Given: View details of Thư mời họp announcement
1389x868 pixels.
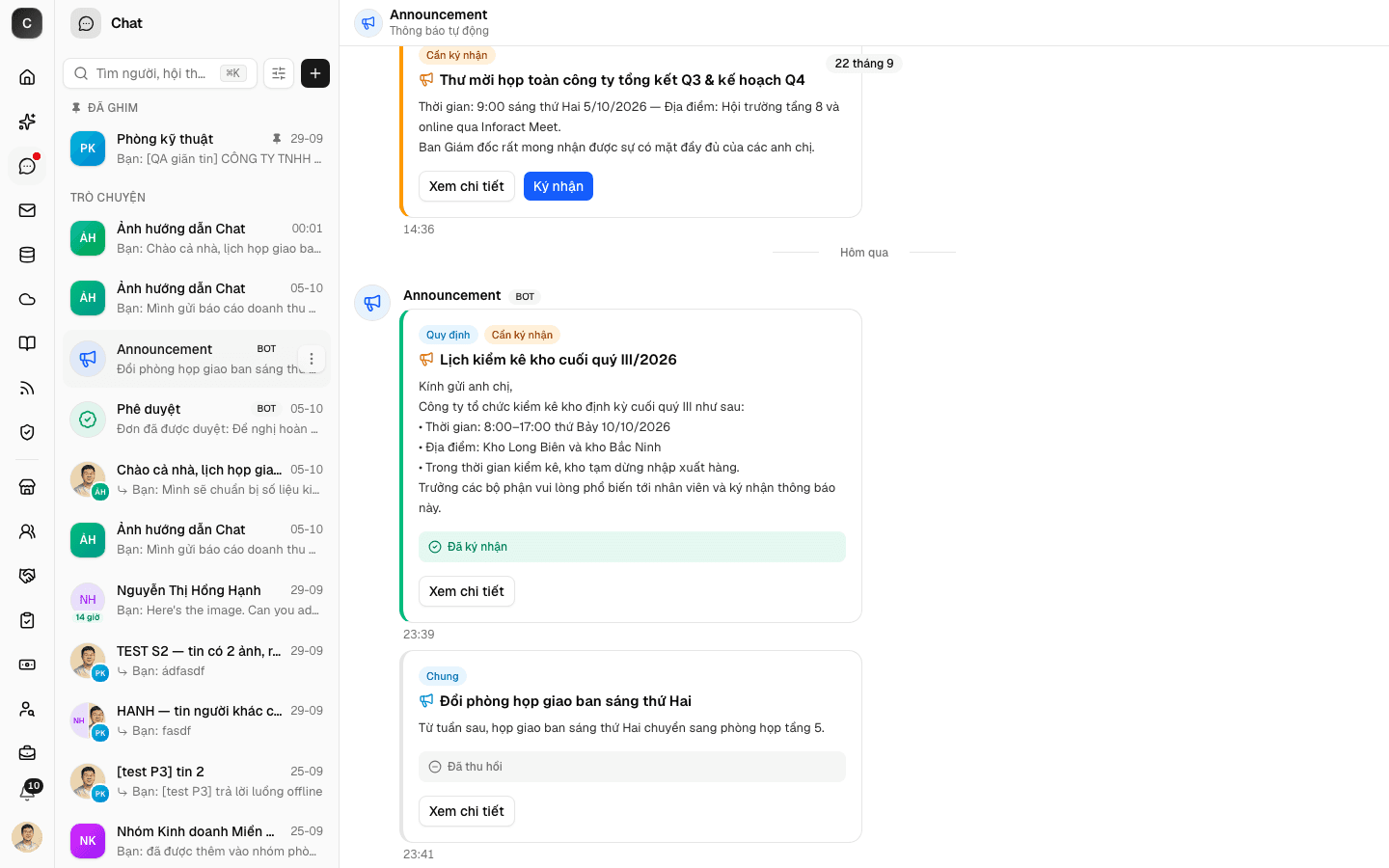Looking at the screenshot, I should point(467,186).
